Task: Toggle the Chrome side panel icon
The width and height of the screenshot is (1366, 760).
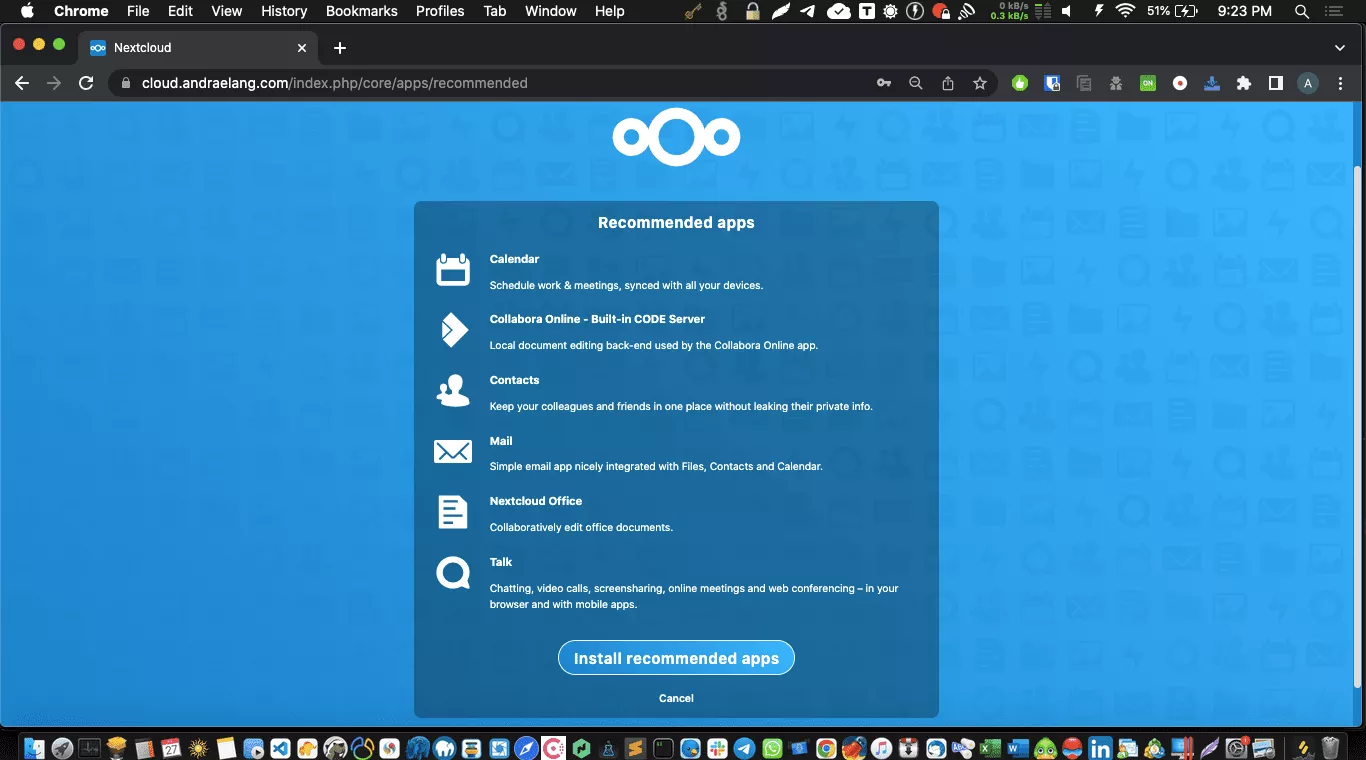Action: [1276, 83]
